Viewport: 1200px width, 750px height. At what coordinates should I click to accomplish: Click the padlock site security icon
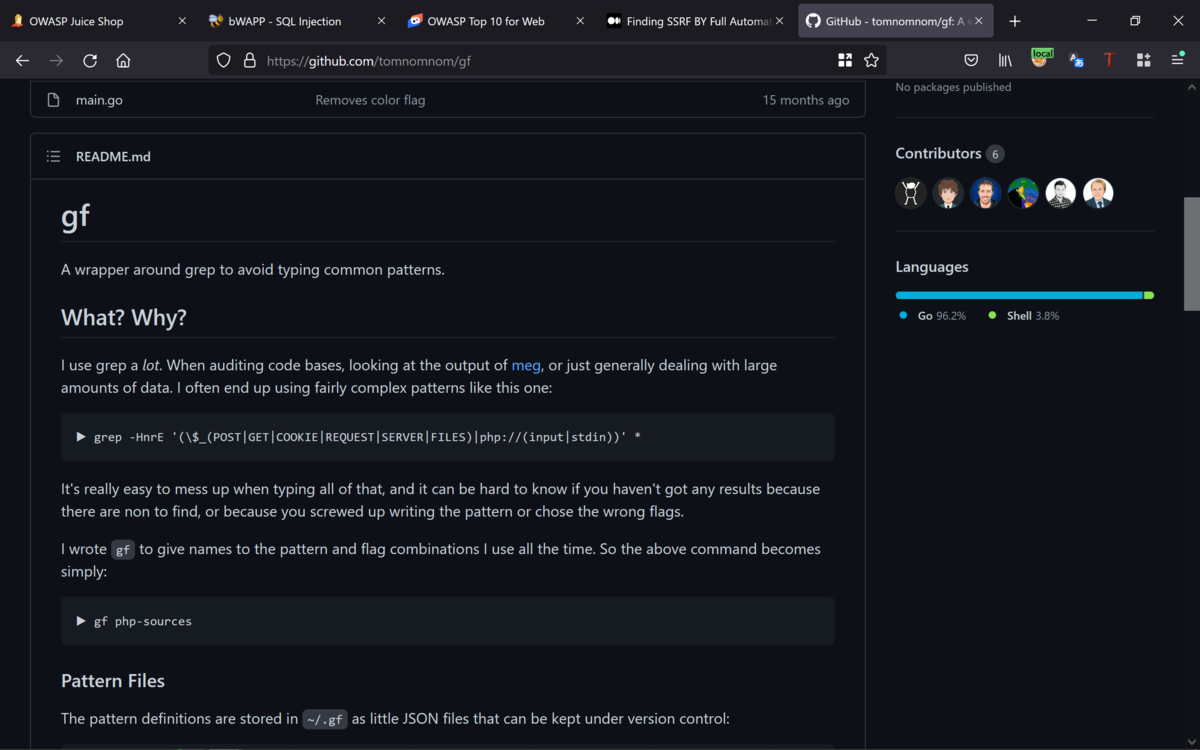click(x=250, y=61)
